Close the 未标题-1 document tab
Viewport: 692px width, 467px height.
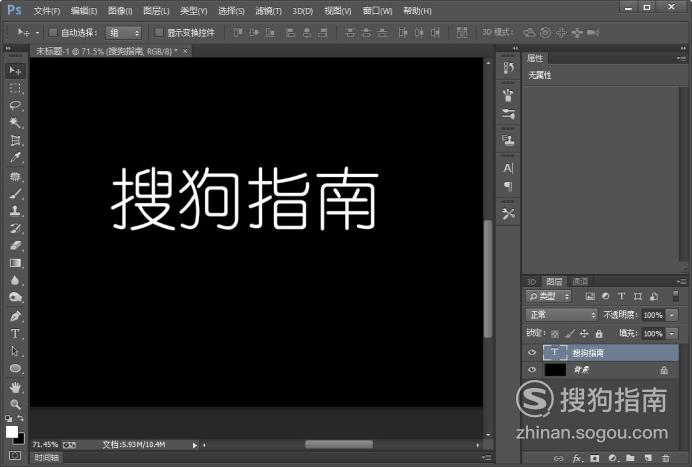[x=185, y=51]
